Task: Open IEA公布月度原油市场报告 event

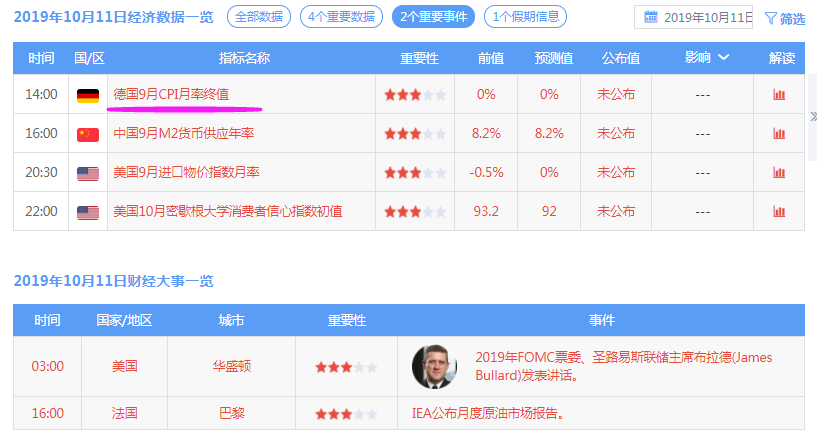Action: (x=488, y=413)
